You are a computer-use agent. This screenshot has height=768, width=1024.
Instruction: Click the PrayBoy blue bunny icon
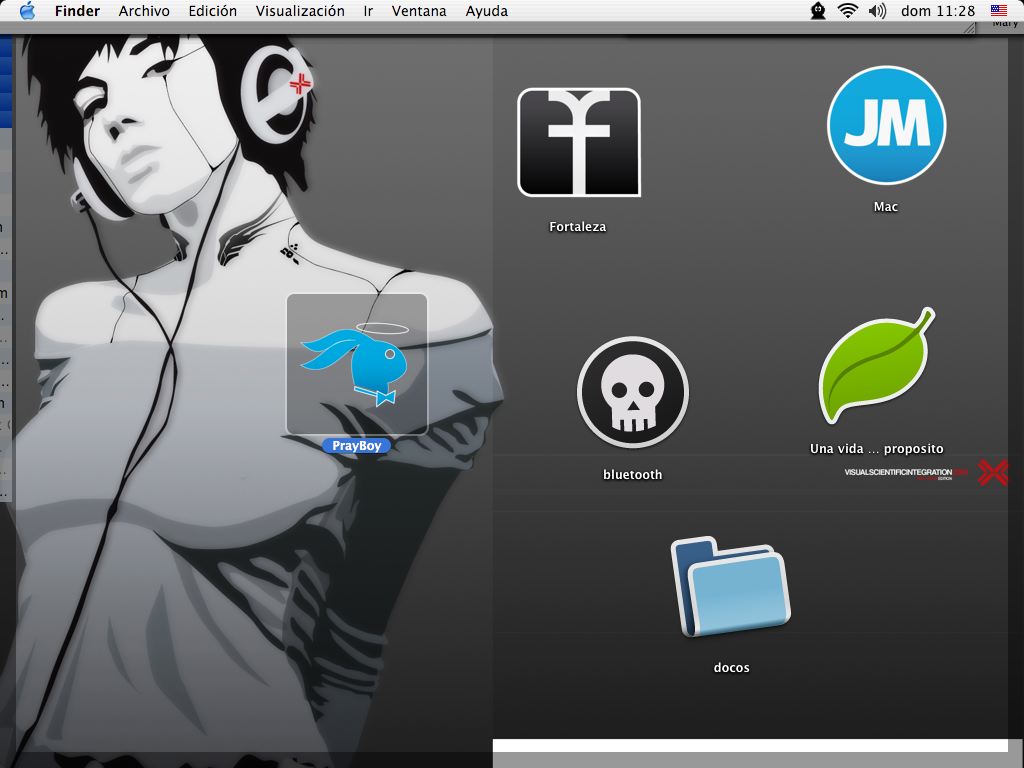coord(356,364)
